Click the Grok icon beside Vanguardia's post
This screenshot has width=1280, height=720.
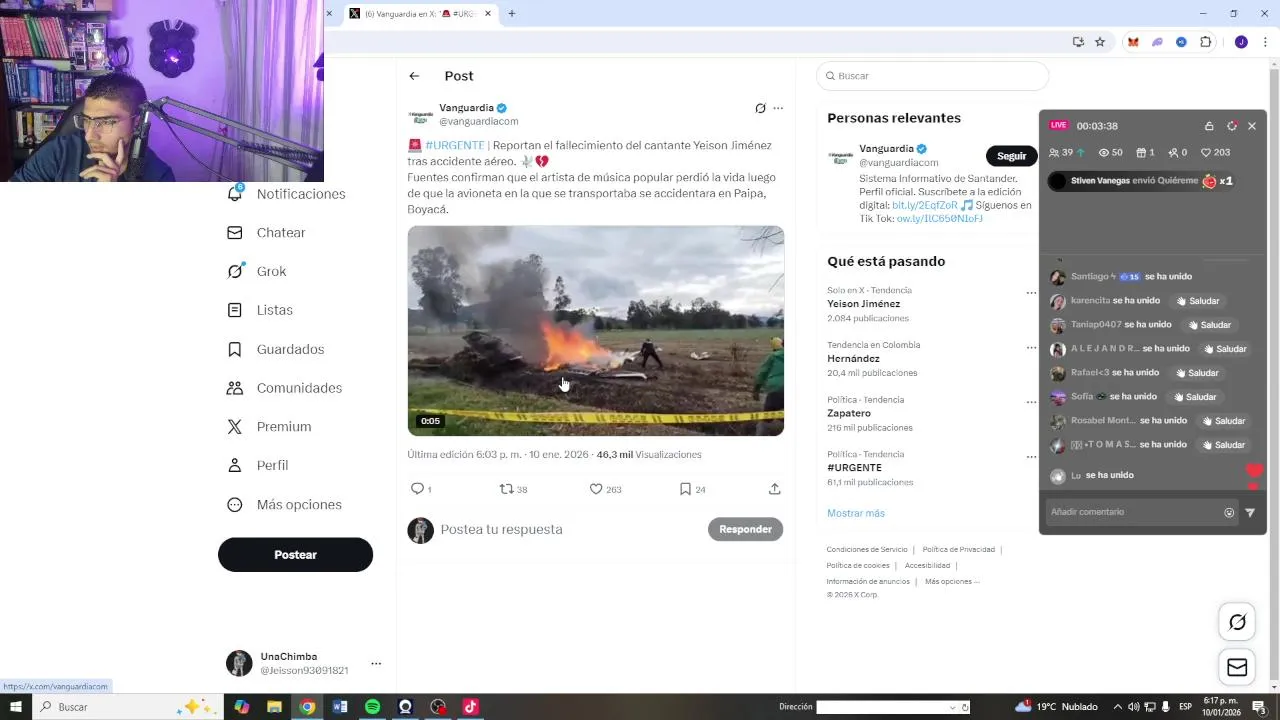coord(760,108)
